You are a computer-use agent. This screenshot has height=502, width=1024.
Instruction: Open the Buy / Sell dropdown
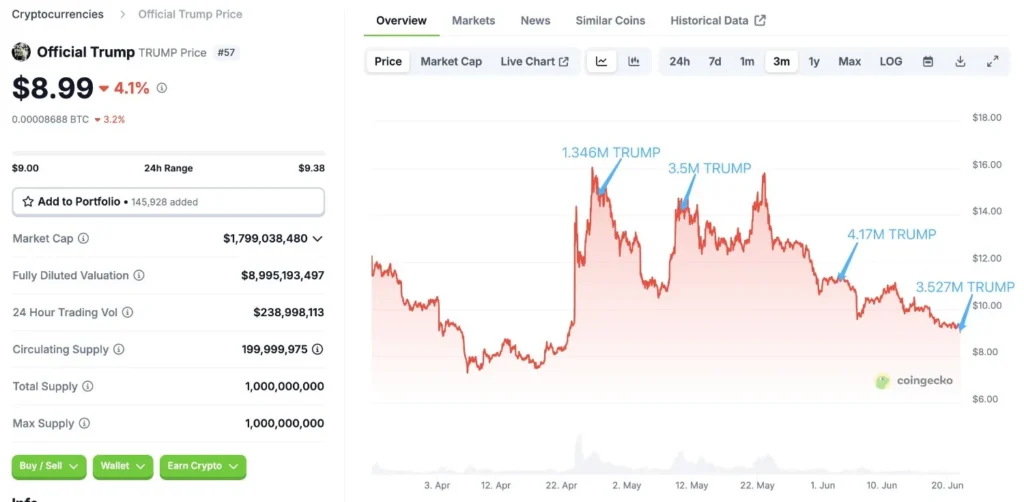48,466
